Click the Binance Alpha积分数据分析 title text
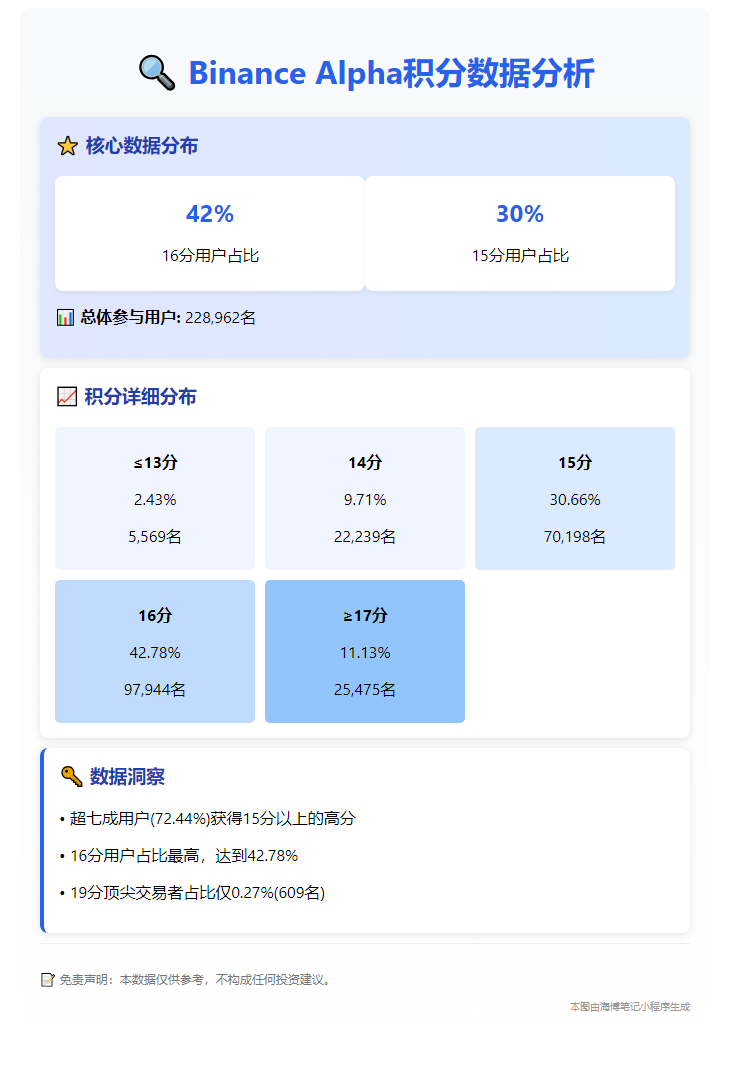Viewport: 730px width, 1074px height. (x=391, y=73)
